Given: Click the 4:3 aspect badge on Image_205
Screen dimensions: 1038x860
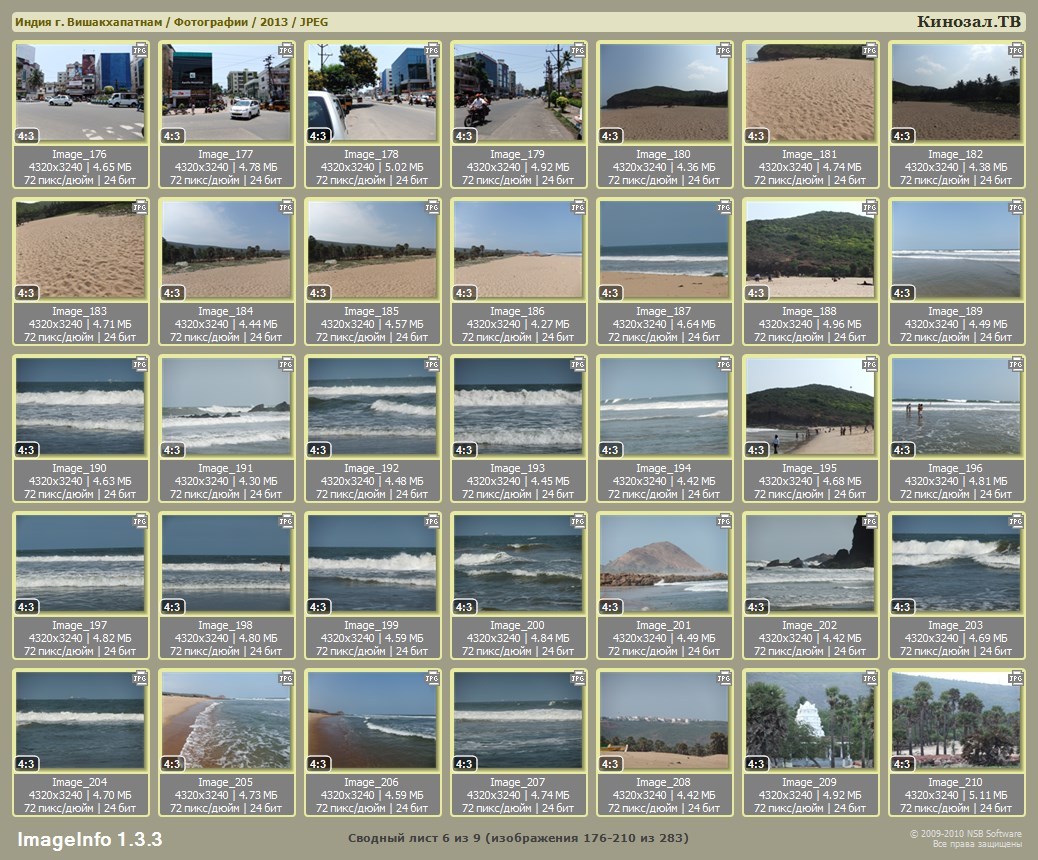Looking at the screenshot, I should point(172,764).
